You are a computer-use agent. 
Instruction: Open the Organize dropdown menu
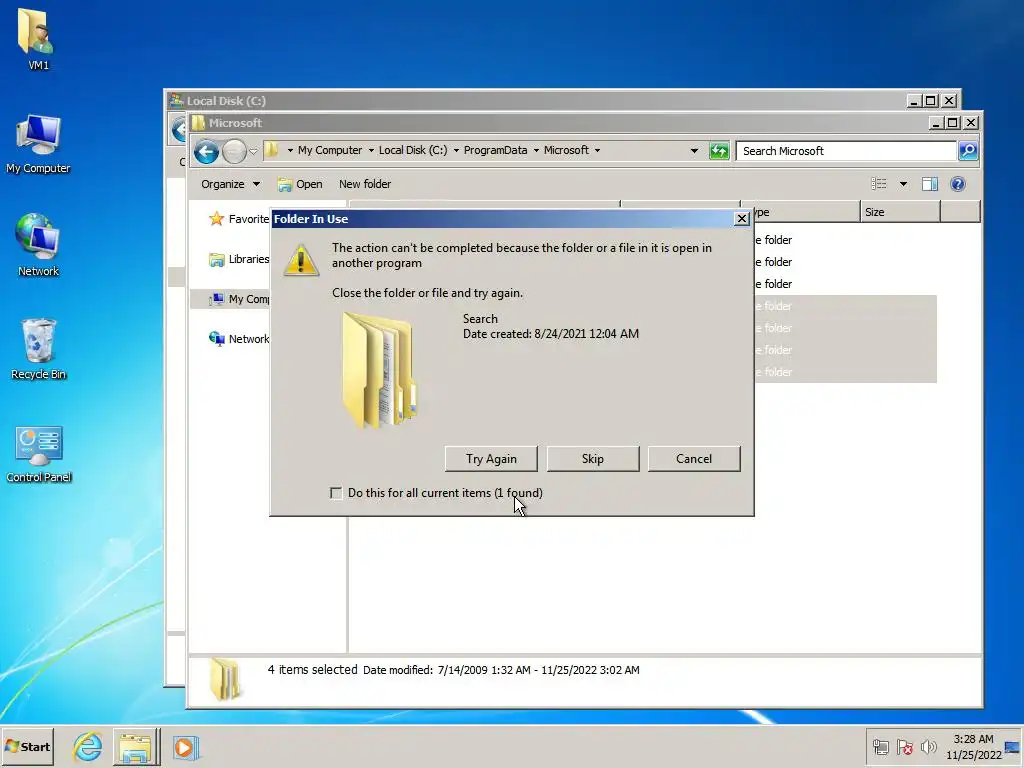(230, 184)
